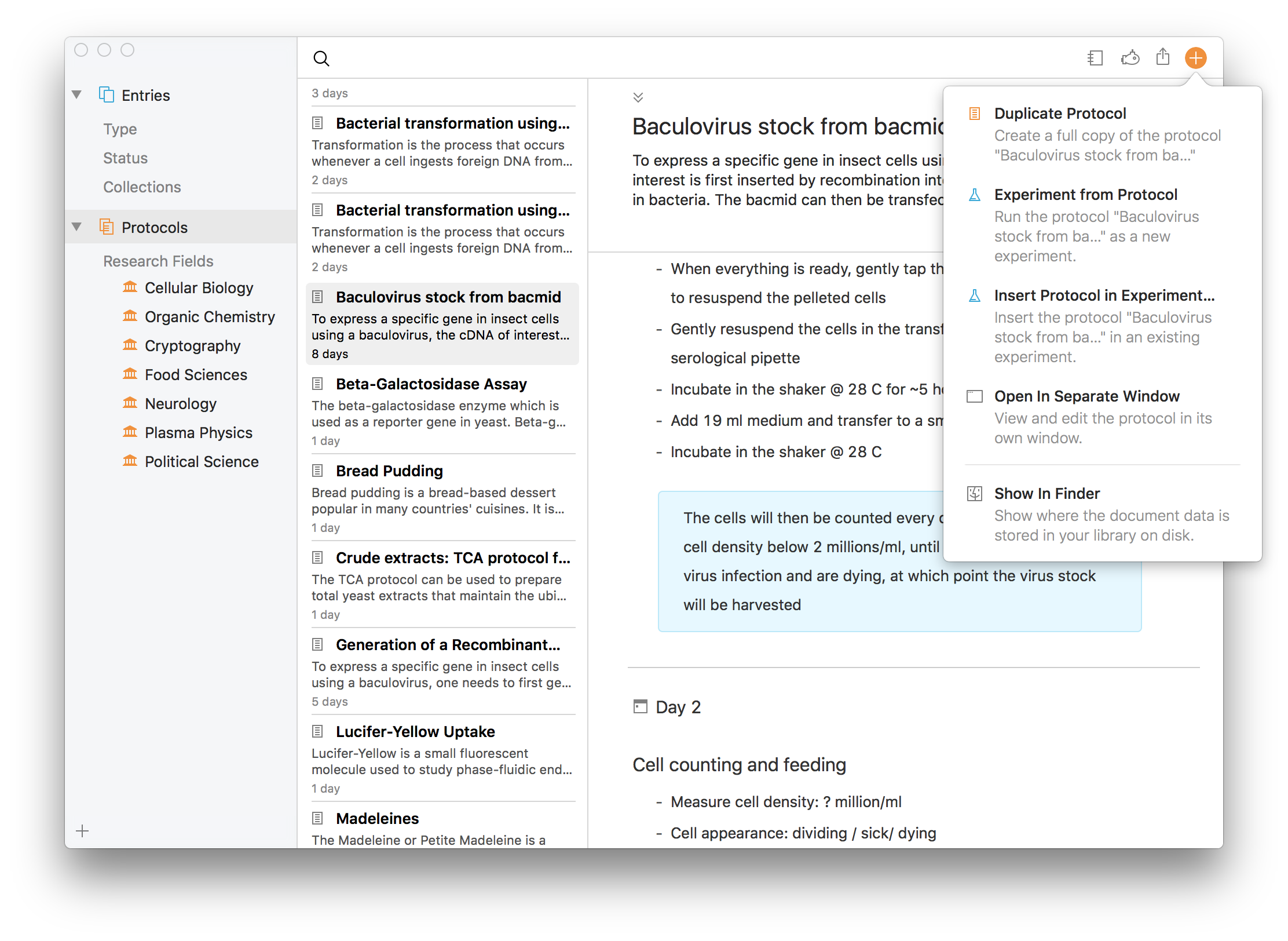
Task: Click the Organic Chemistry institution icon
Action: tap(130, 316)
